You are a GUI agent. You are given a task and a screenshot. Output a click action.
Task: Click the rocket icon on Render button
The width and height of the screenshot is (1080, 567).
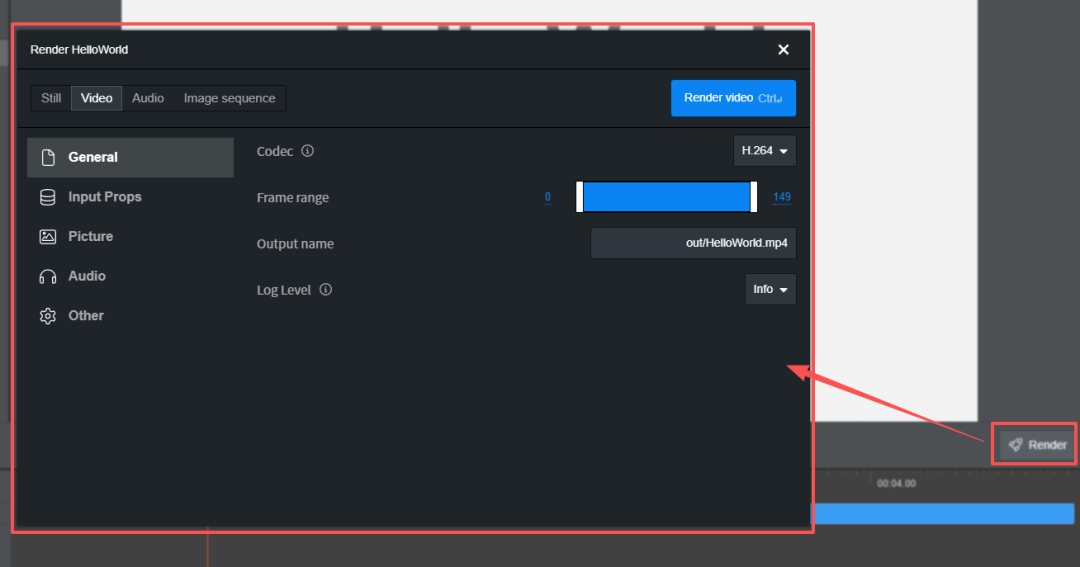[x=1015, y=445]
